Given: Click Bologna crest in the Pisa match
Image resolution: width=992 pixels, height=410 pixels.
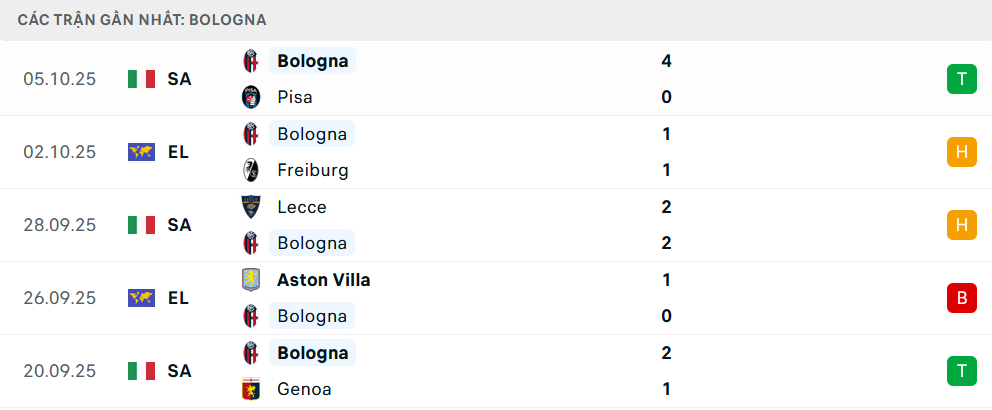Looking at the screenshot, I should coord(251,61).
